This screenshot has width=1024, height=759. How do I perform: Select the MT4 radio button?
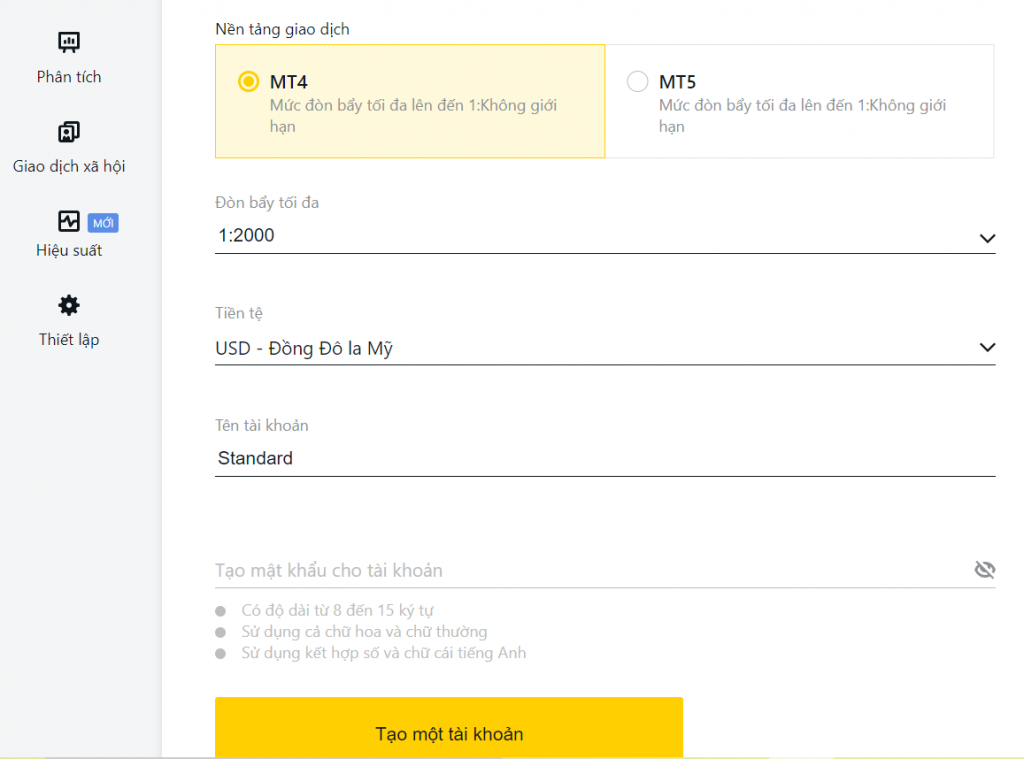pyautogui.click(x=248, y=82)
